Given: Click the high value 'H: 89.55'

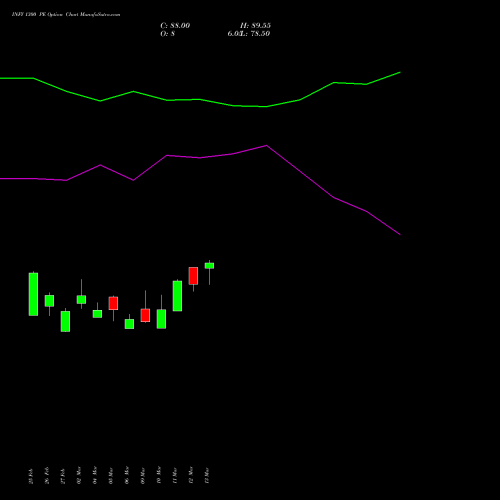Looking at the screenshot, I should 255,26.
